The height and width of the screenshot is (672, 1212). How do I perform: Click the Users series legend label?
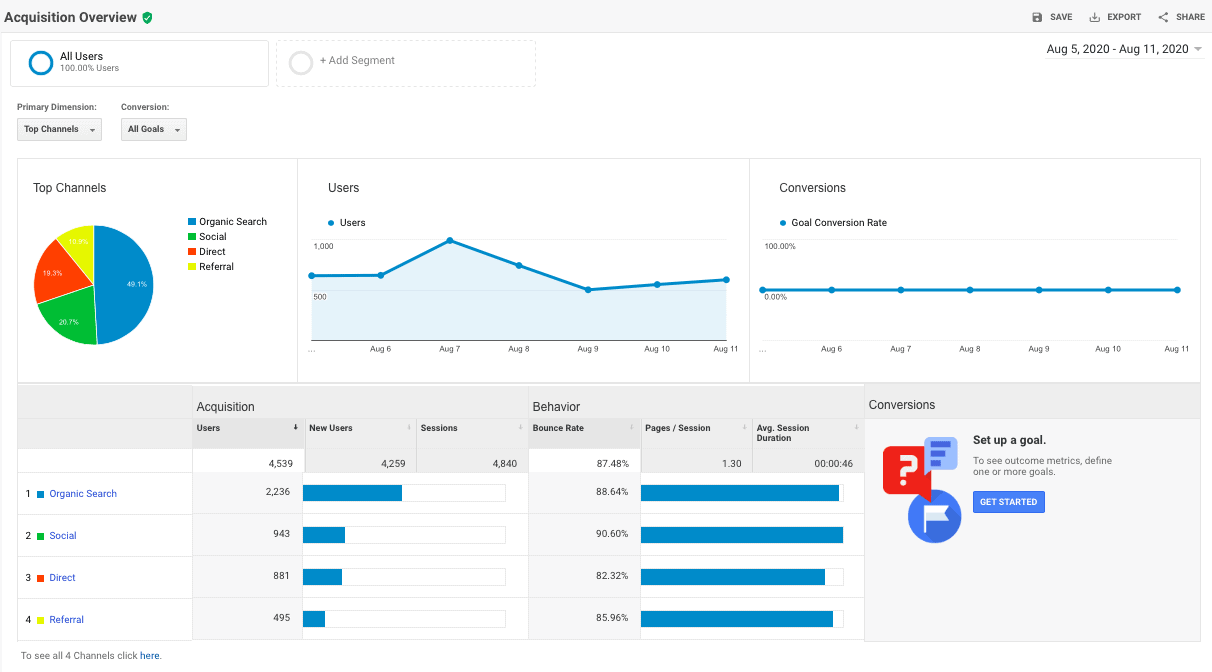pyautogui.click(x=347, y=223)
